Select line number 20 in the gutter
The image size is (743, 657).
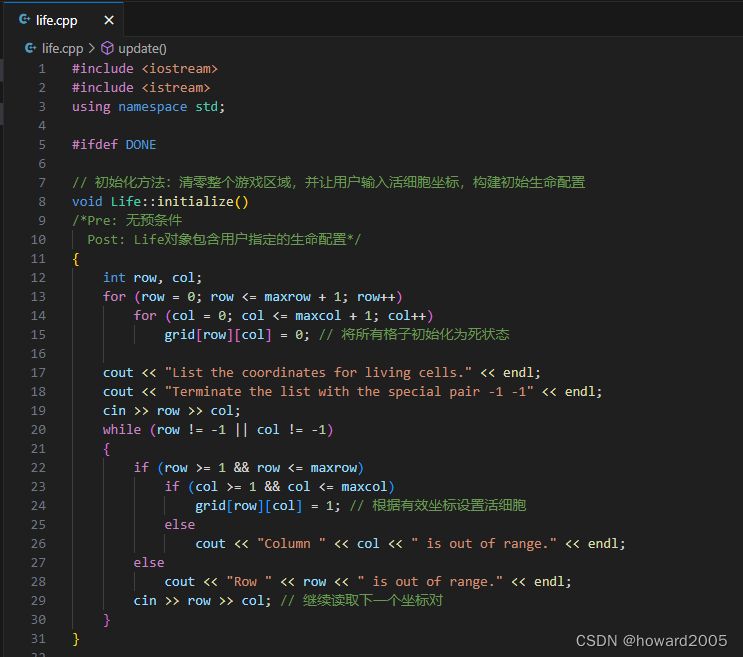pos(38,429)
